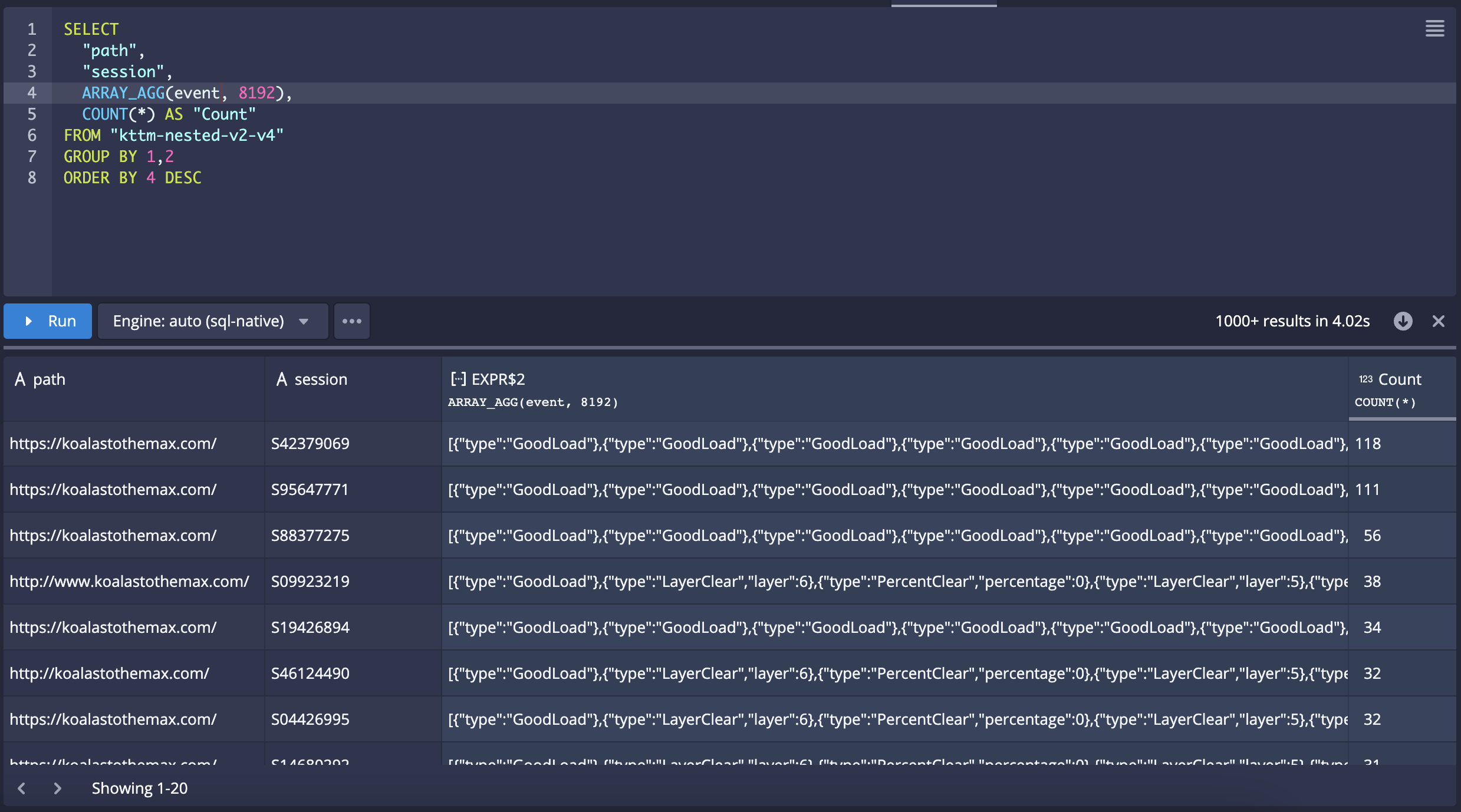Open the hamburger menu in editor corner

1434,28
